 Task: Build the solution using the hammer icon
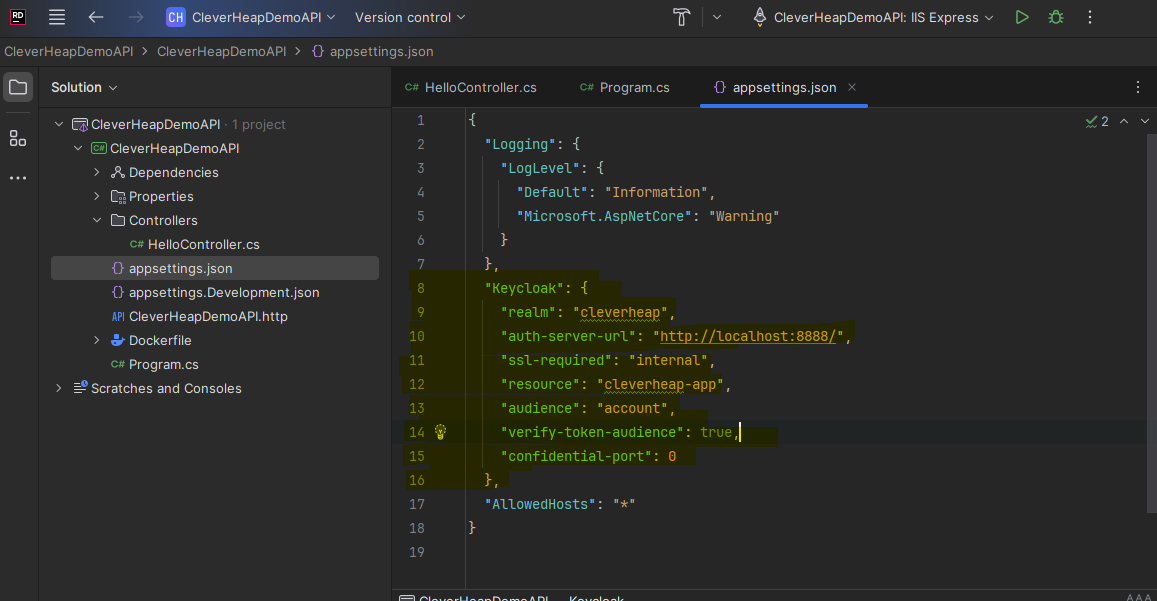click(681, 17)
